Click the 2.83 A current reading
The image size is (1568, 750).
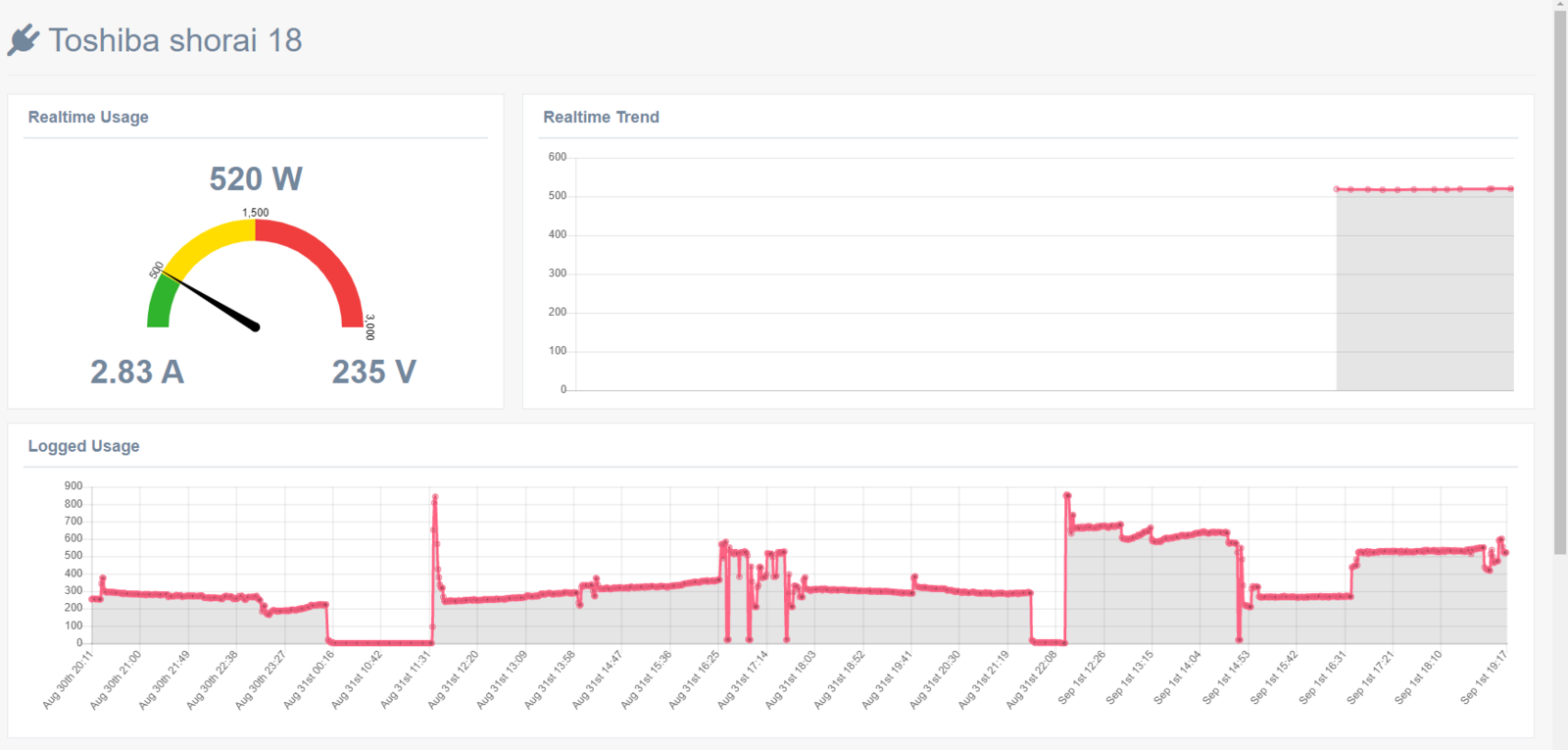coord(137,372)
